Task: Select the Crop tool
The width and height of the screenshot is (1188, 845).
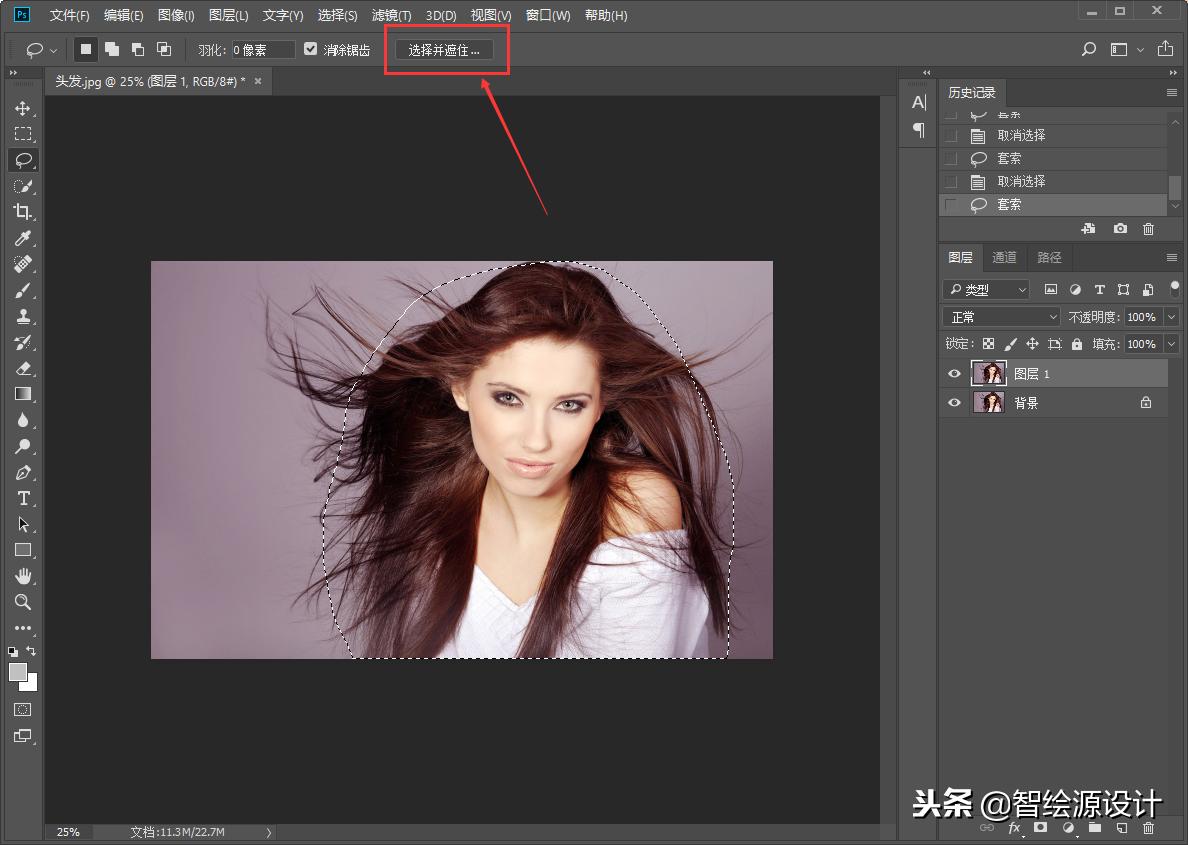Action: coord(22,212)
